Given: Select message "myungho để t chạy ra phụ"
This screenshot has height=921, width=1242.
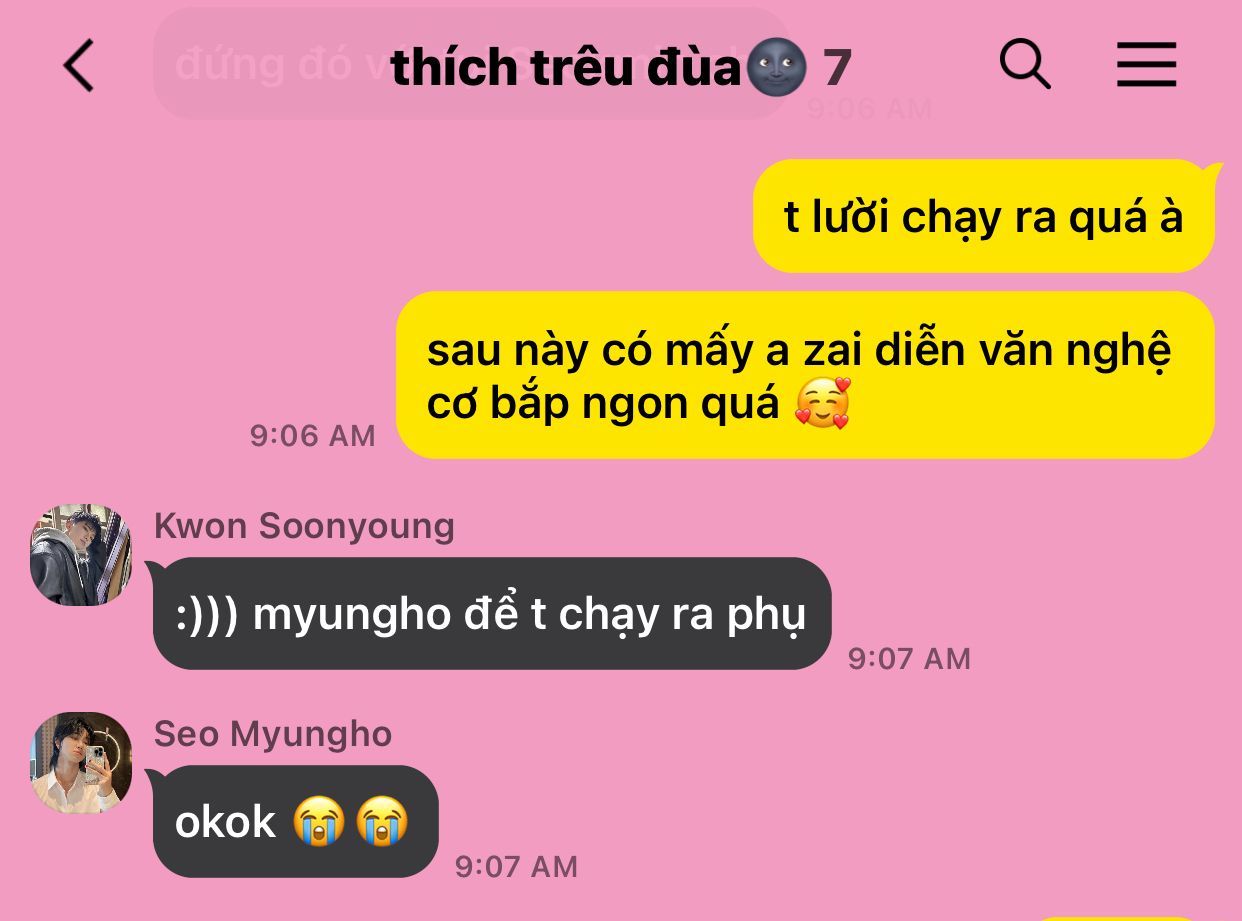Looking at the screenshot, I should point(492,613).
